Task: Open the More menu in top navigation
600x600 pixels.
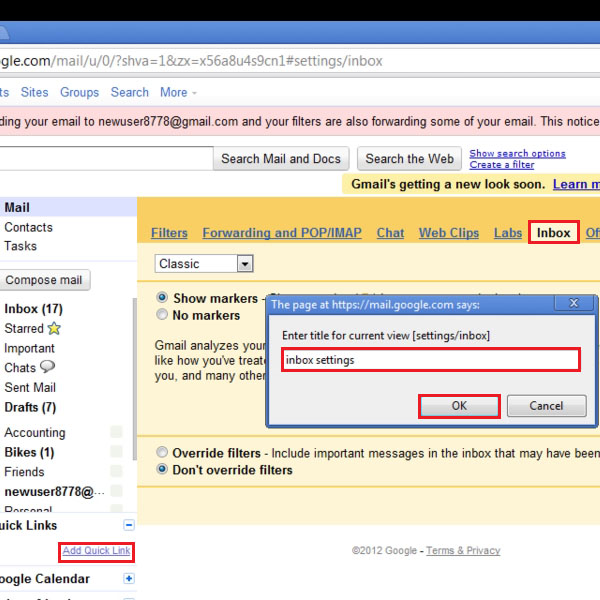Action: coord(178,92)
